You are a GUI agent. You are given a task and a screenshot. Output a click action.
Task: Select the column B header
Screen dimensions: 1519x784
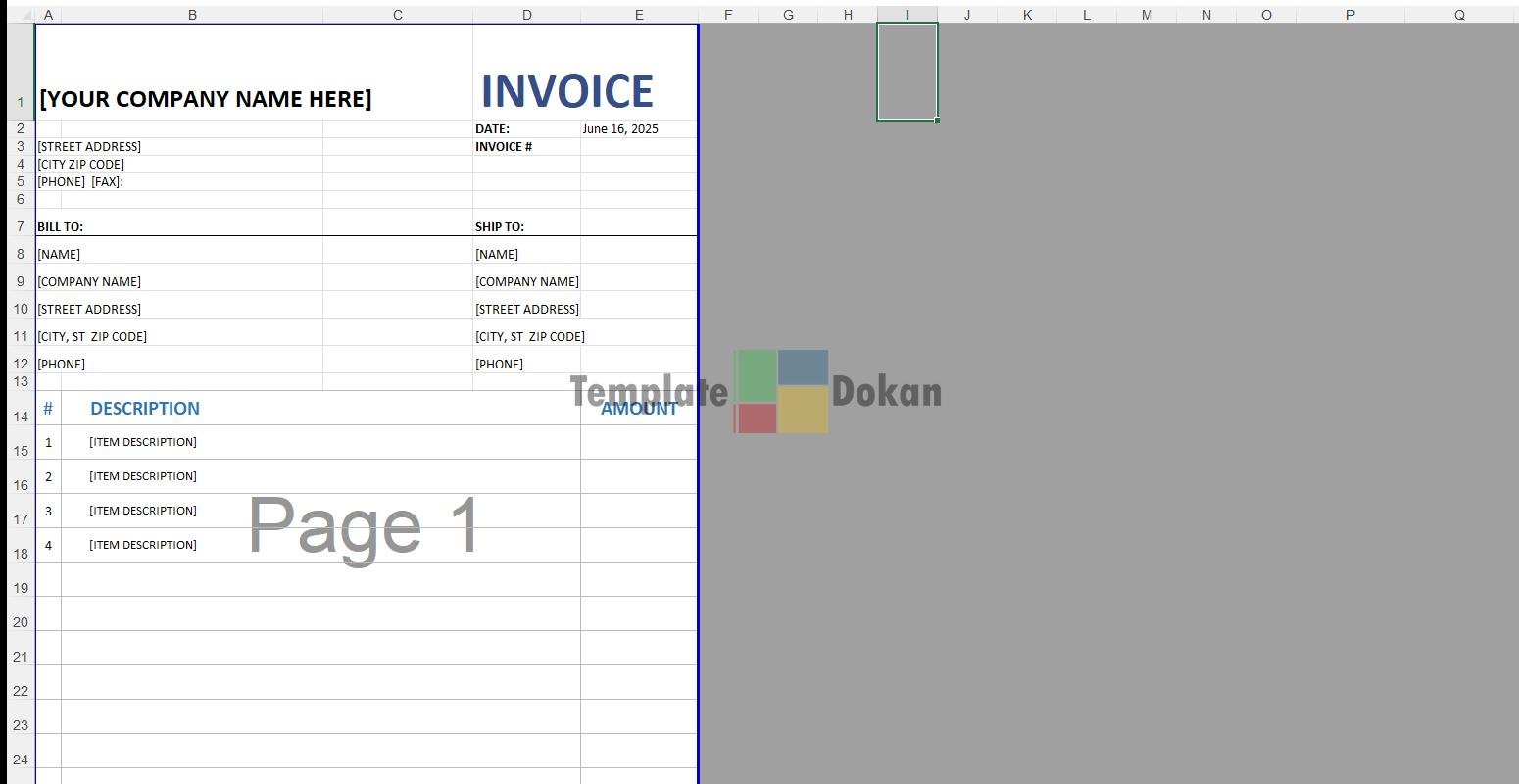(192, 15)
